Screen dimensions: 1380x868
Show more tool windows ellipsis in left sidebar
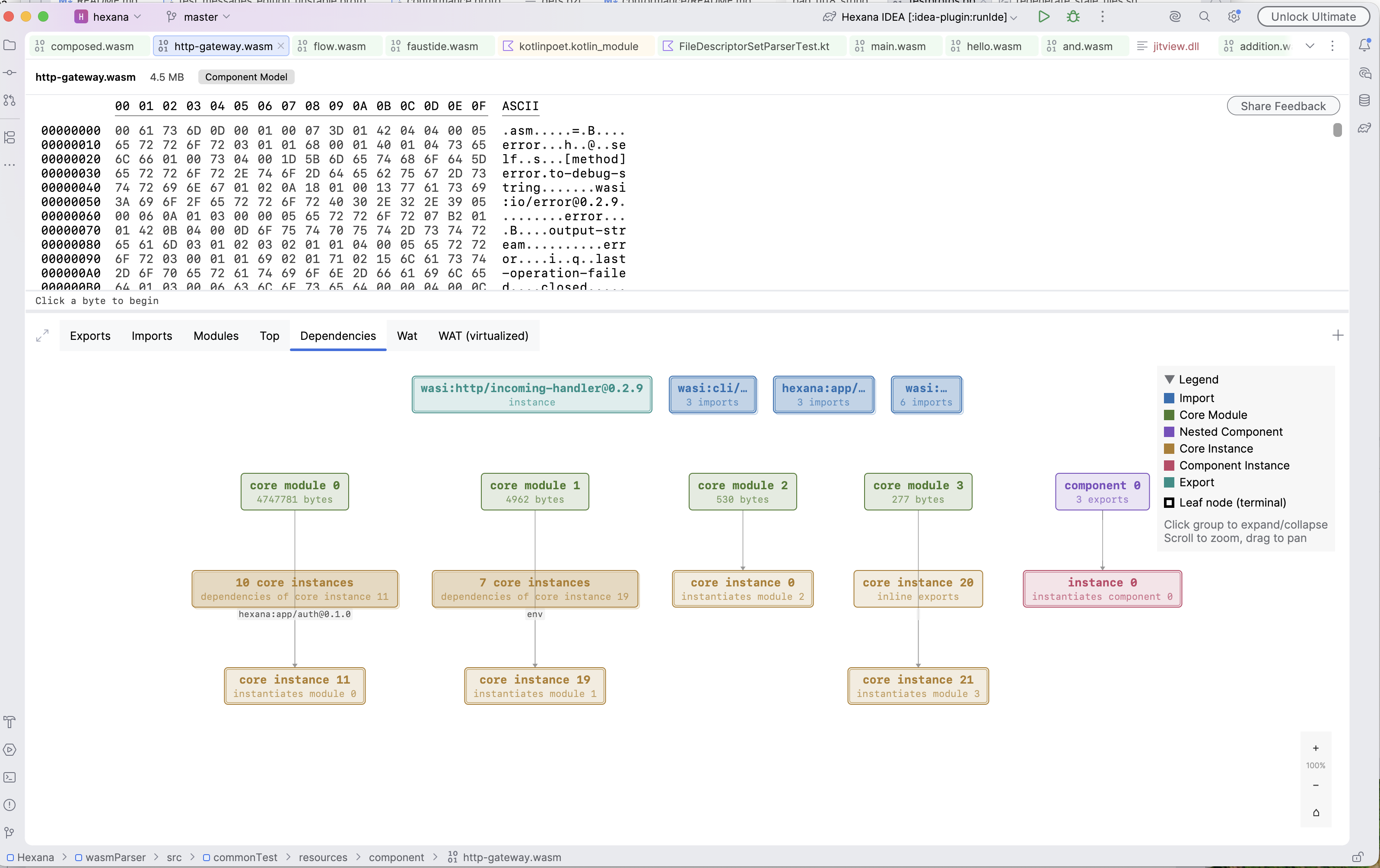pyautogui.click(x=10, y=165)
